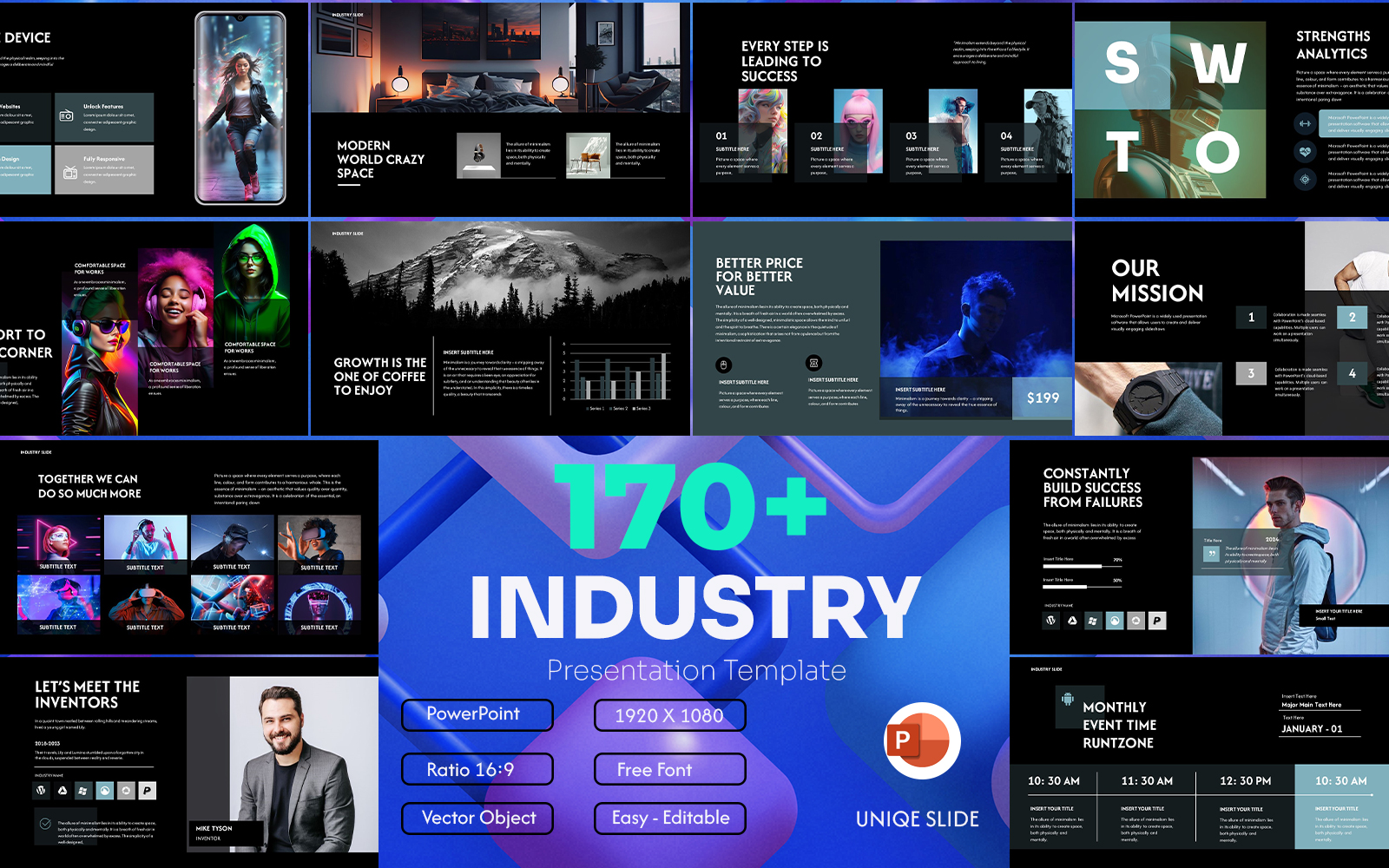Click number 3 box in Our Mission slide
The width and height of the screenshot is (1389, 868).
(x=1251, y=373)
